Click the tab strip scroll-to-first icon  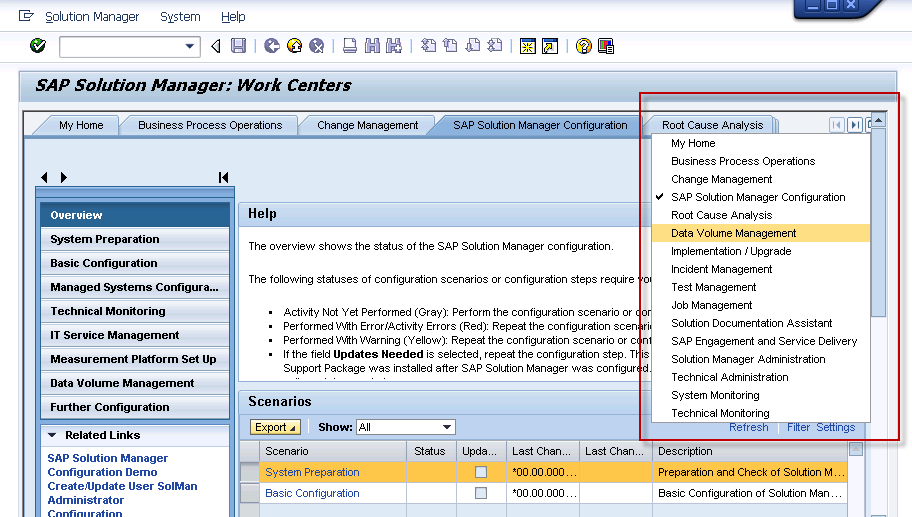coord(836,124)
